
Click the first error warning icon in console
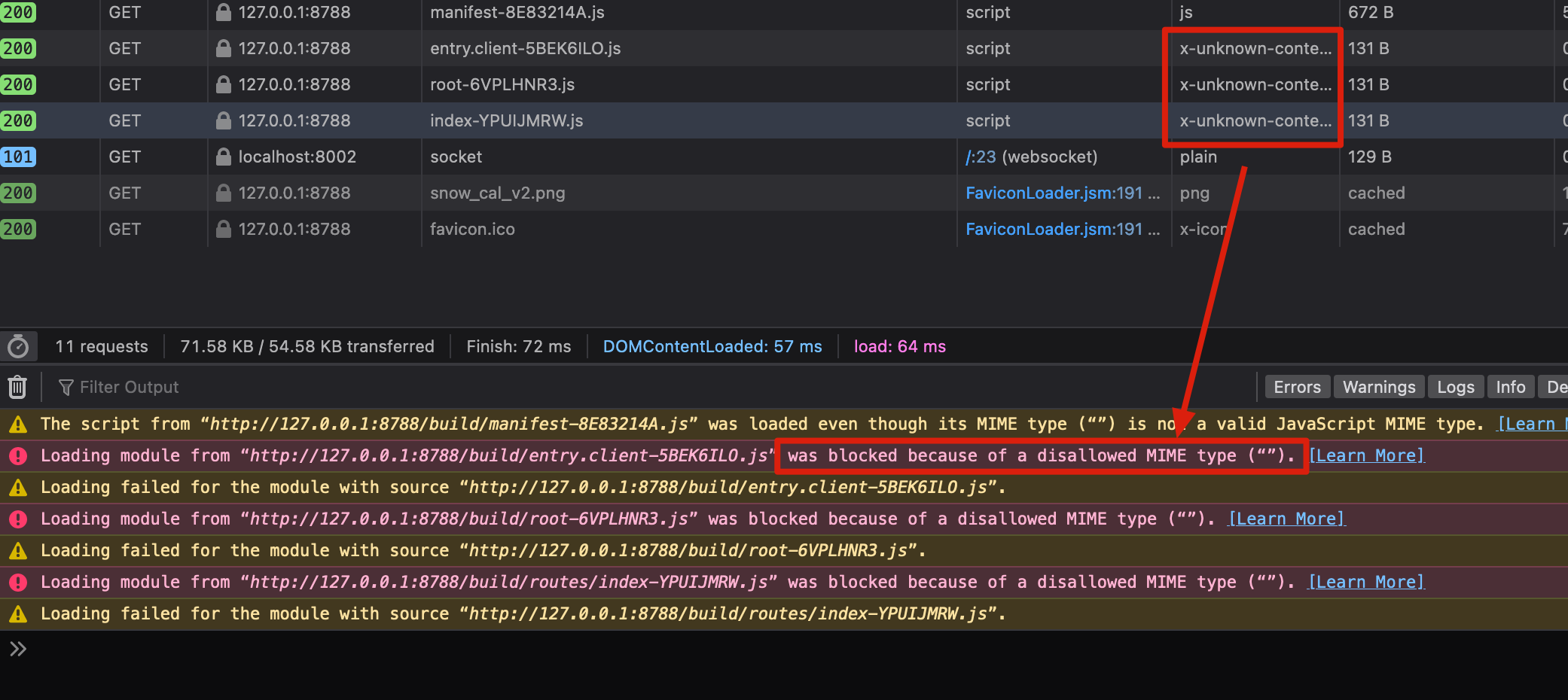pyautogui.click(x=18, y=455)
